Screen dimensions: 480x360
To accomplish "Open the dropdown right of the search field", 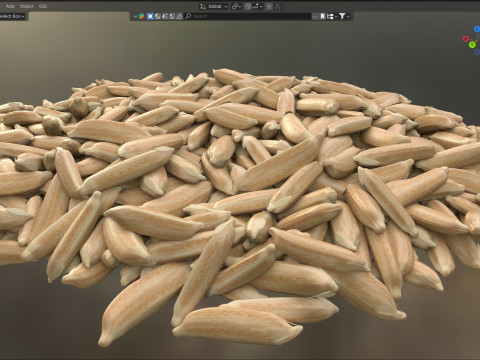I will click(x=315, y=16).
